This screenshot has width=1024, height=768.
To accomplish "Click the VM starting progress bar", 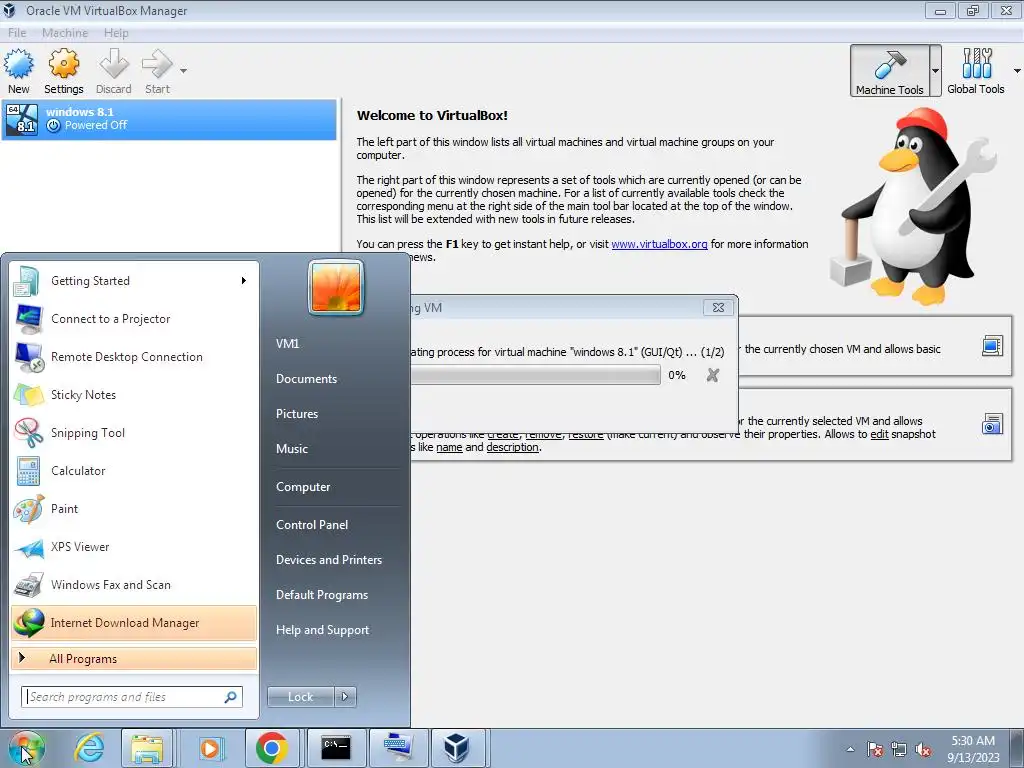I will pos(535,375).
